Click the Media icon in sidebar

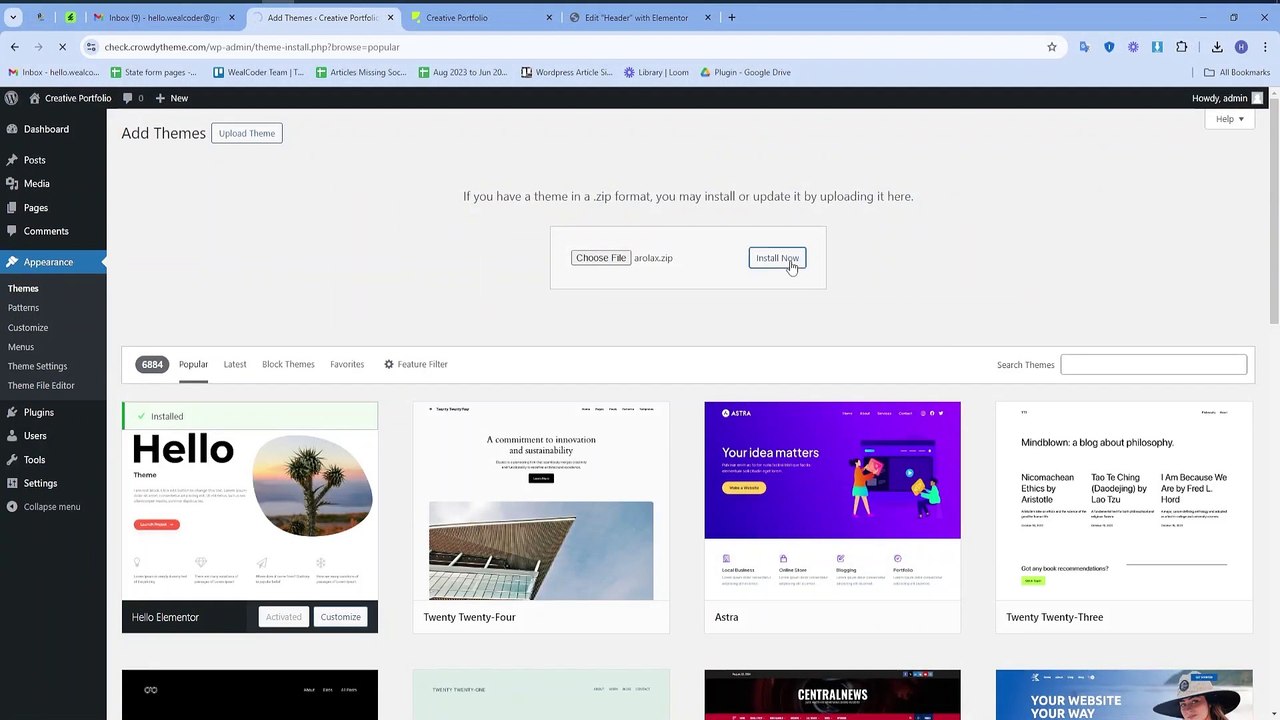11,184
